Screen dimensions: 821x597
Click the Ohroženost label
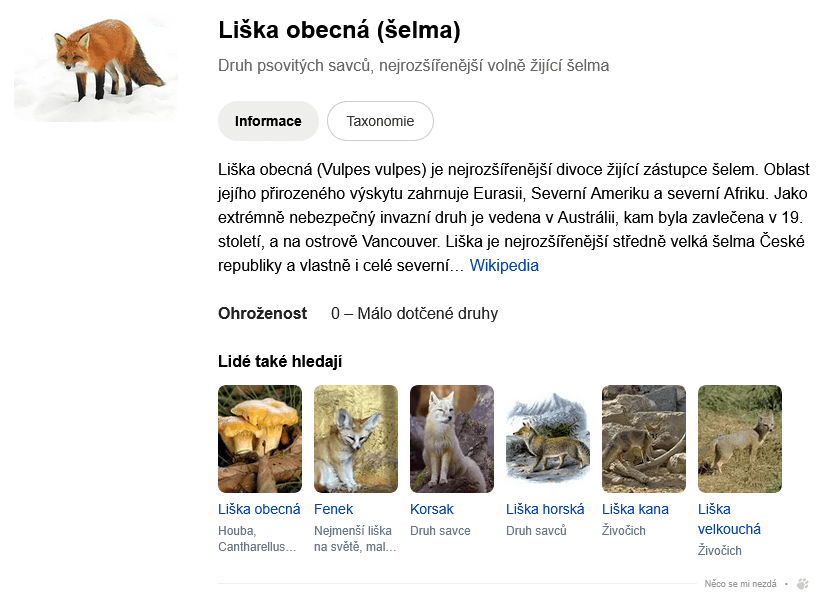tap(262, 313)
